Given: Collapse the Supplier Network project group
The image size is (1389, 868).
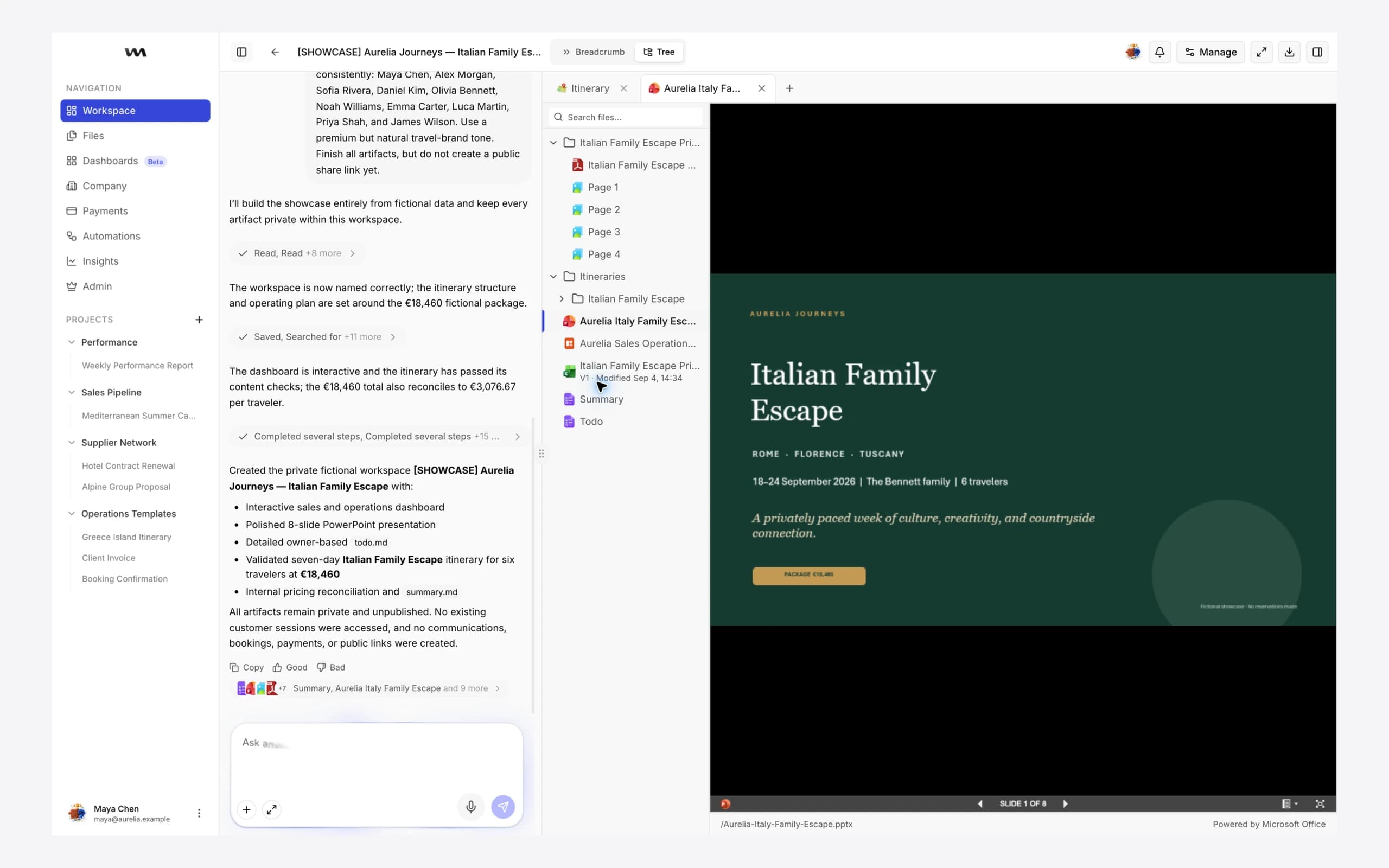Looking at the screenshot, I should [x=71, y=443].
